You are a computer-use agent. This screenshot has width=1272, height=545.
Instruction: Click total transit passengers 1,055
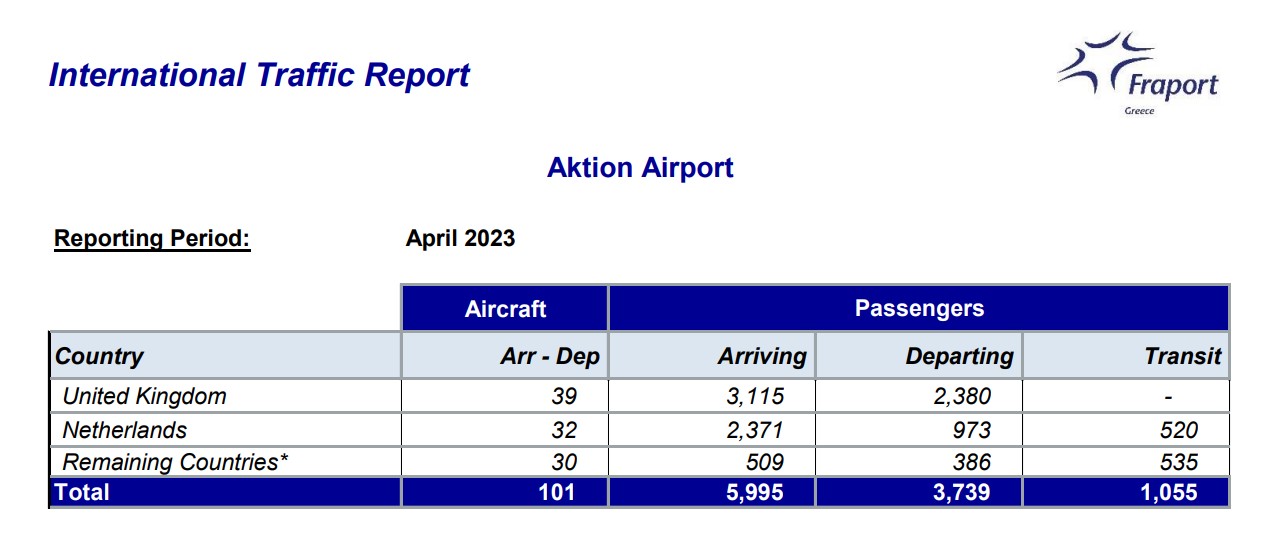tap(1166, 492)
